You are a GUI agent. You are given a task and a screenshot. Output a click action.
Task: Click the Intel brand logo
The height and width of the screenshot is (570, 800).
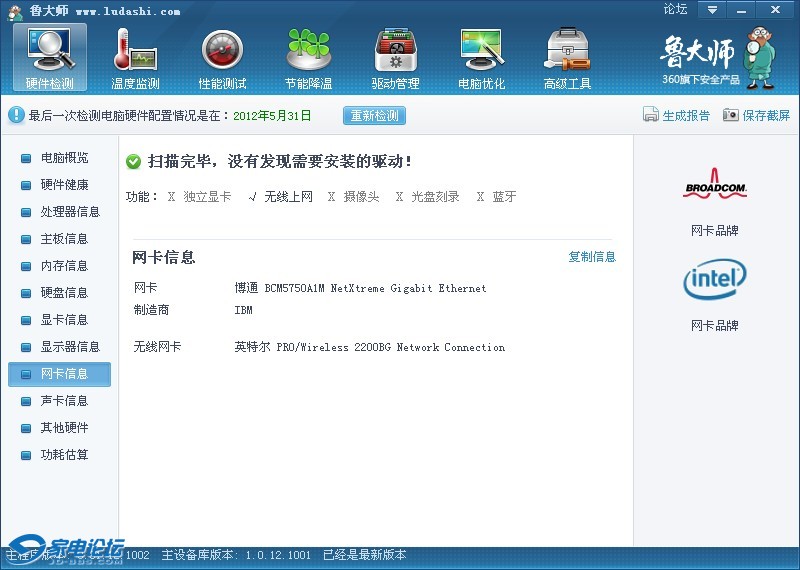(x=715, y=280)
